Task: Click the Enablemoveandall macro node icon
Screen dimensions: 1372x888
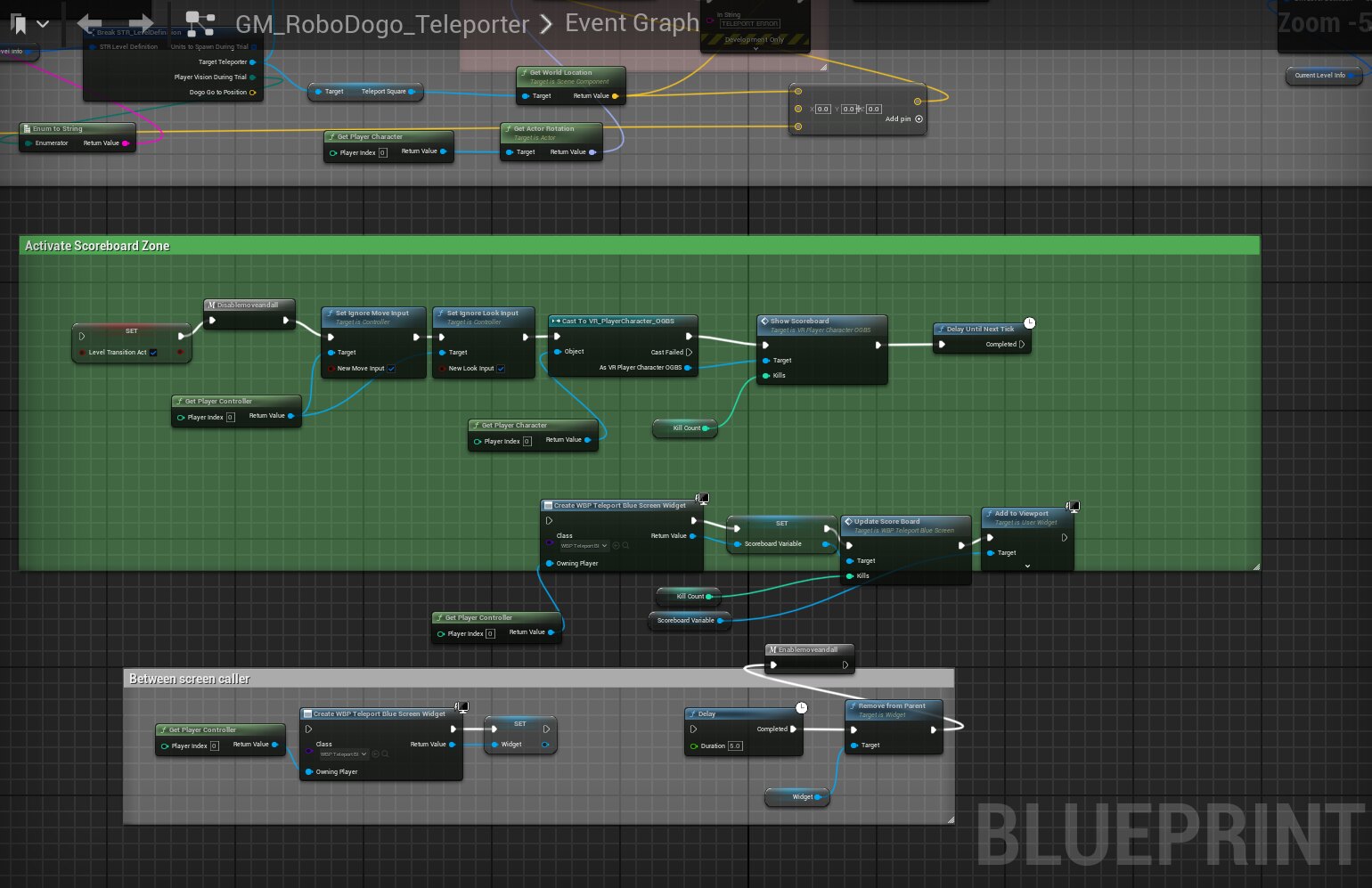Action: (772, 649)
